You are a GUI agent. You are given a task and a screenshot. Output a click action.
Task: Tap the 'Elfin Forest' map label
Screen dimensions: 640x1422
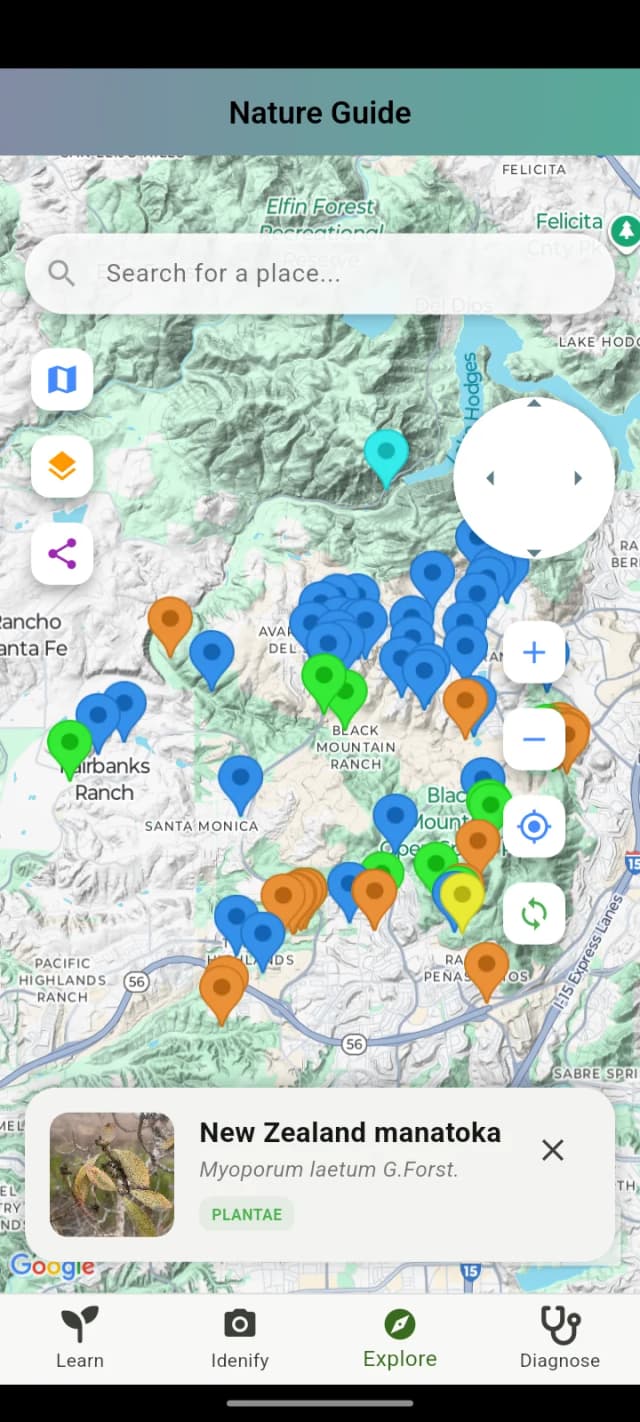coord(320,207)
